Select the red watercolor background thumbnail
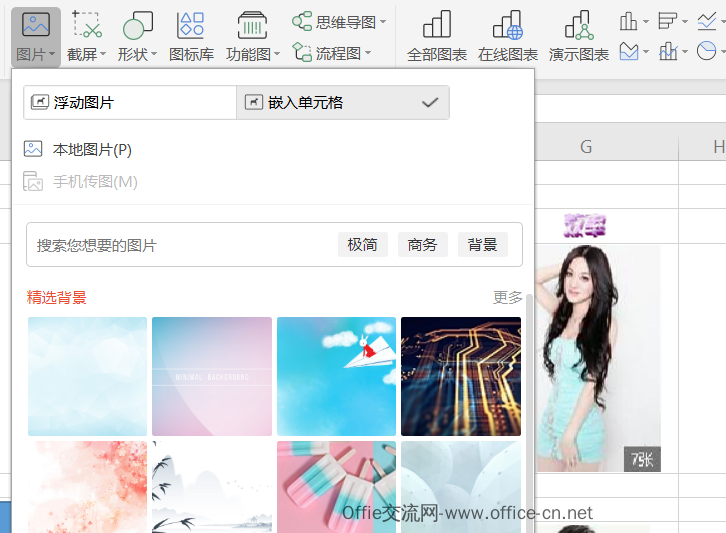726x533 pixels. tap(88, 487)
